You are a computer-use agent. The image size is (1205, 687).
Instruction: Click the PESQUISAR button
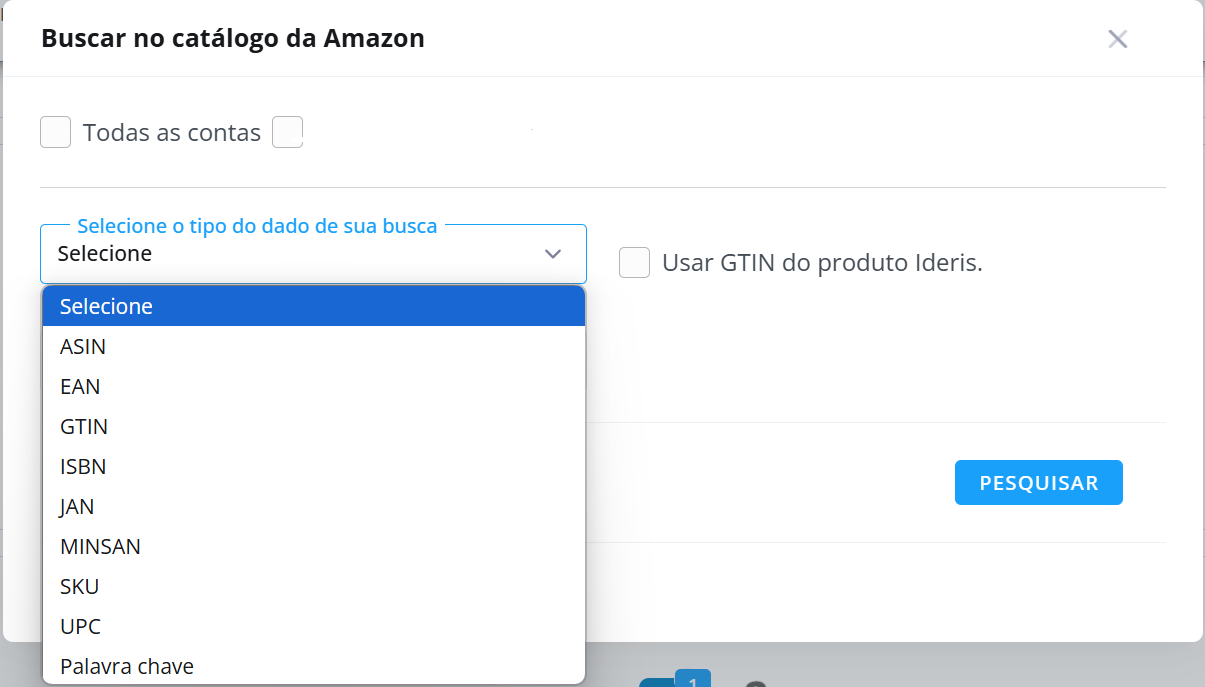pyautogui.click(x=1039, y=483)
